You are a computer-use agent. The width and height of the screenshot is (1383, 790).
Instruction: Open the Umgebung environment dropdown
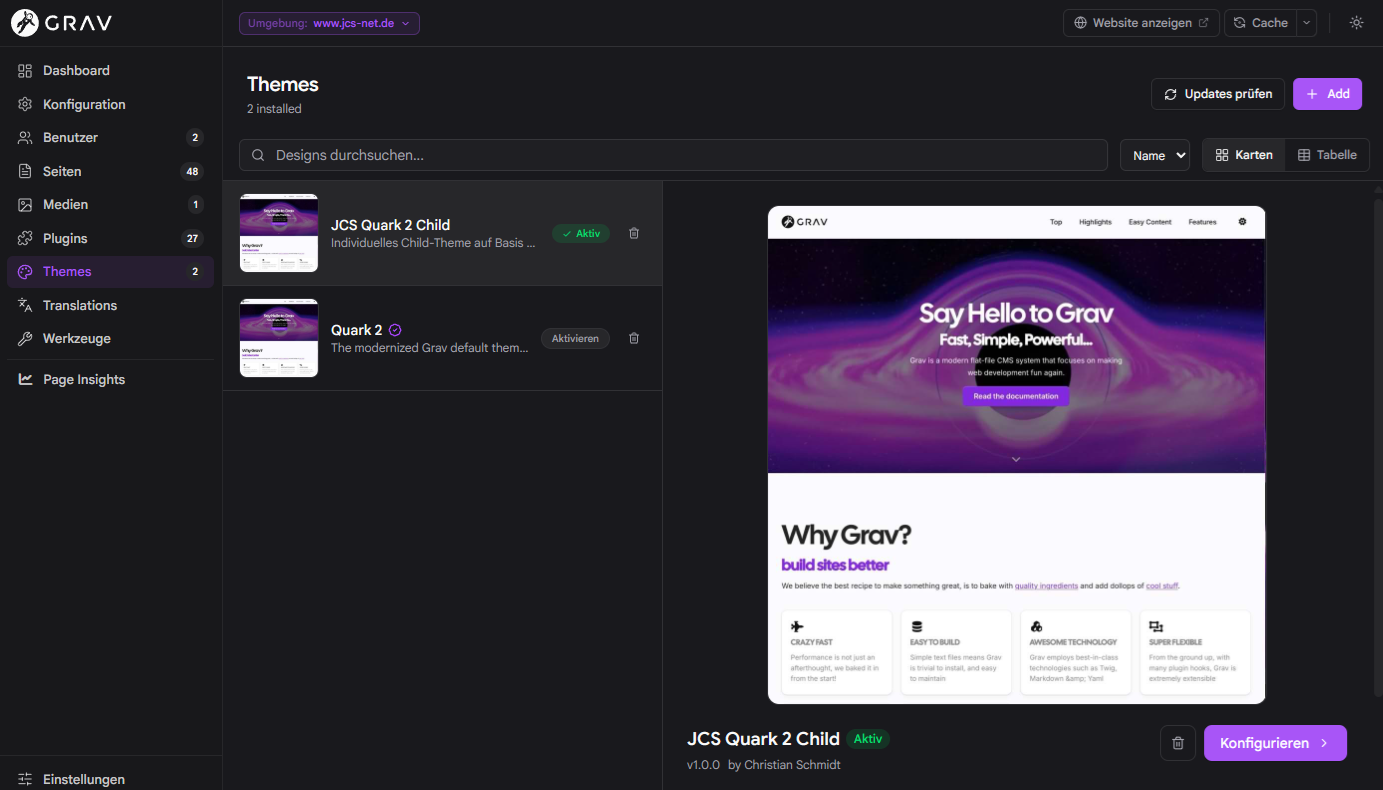[x=329, y=23]
